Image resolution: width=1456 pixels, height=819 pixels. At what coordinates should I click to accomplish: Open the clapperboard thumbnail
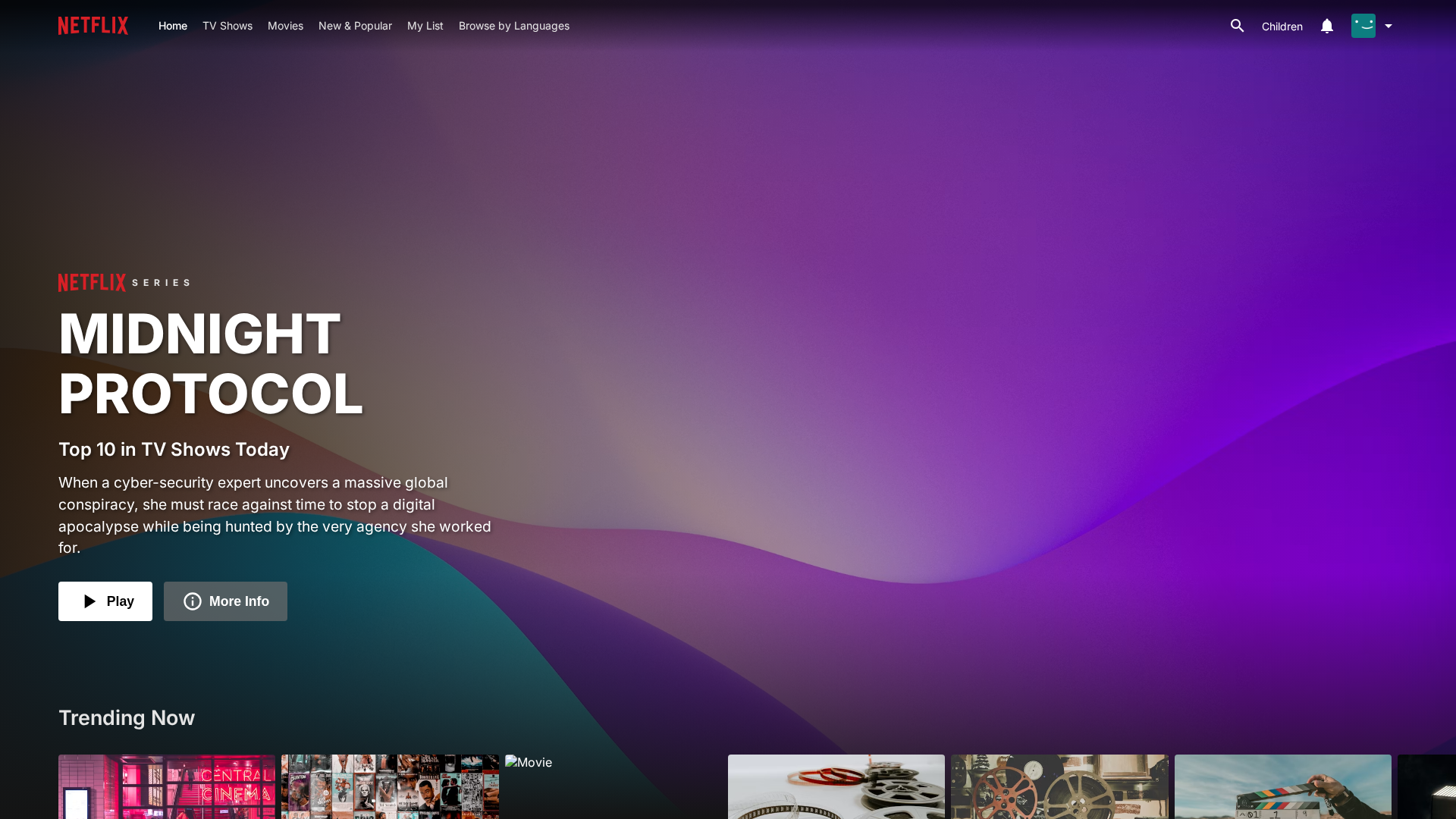click(x=1283, y=786)
